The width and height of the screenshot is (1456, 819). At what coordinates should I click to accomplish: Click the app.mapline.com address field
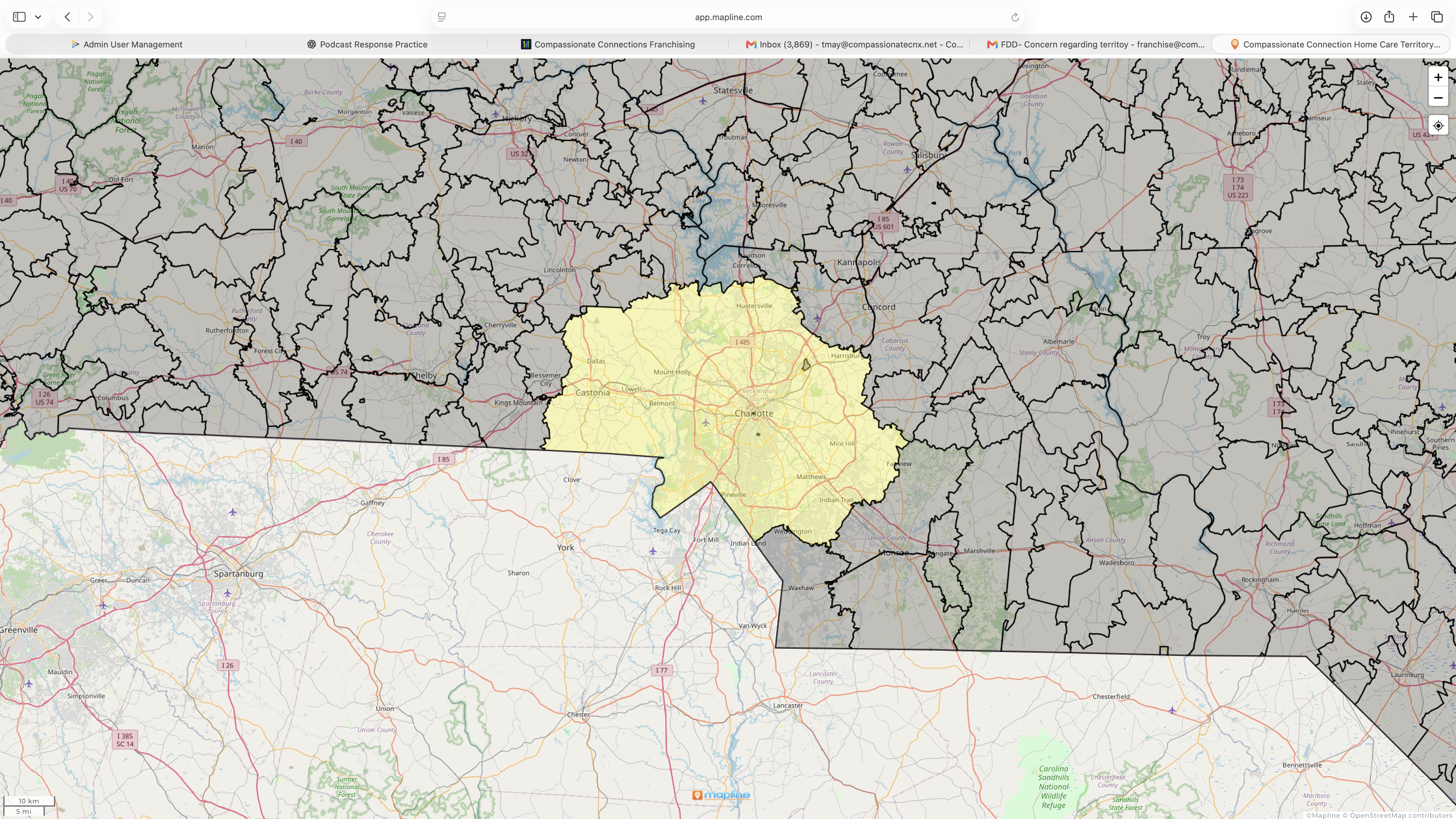728,17
